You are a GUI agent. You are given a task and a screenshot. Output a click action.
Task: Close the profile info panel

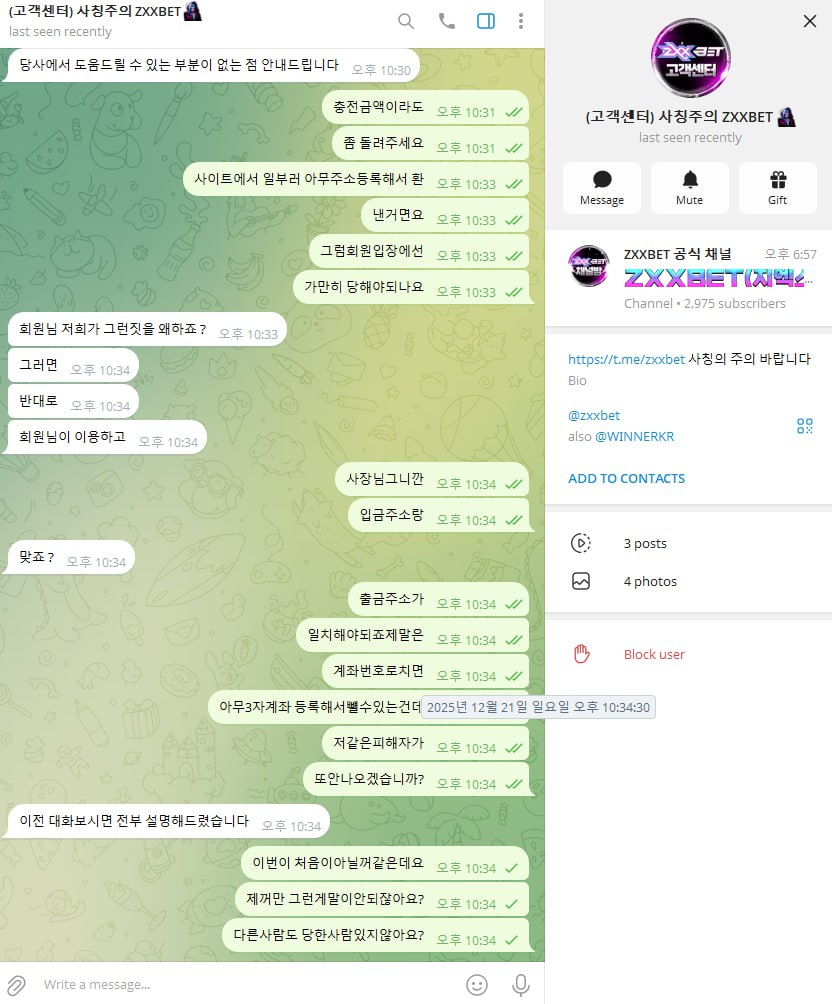(x=810, y=21)
